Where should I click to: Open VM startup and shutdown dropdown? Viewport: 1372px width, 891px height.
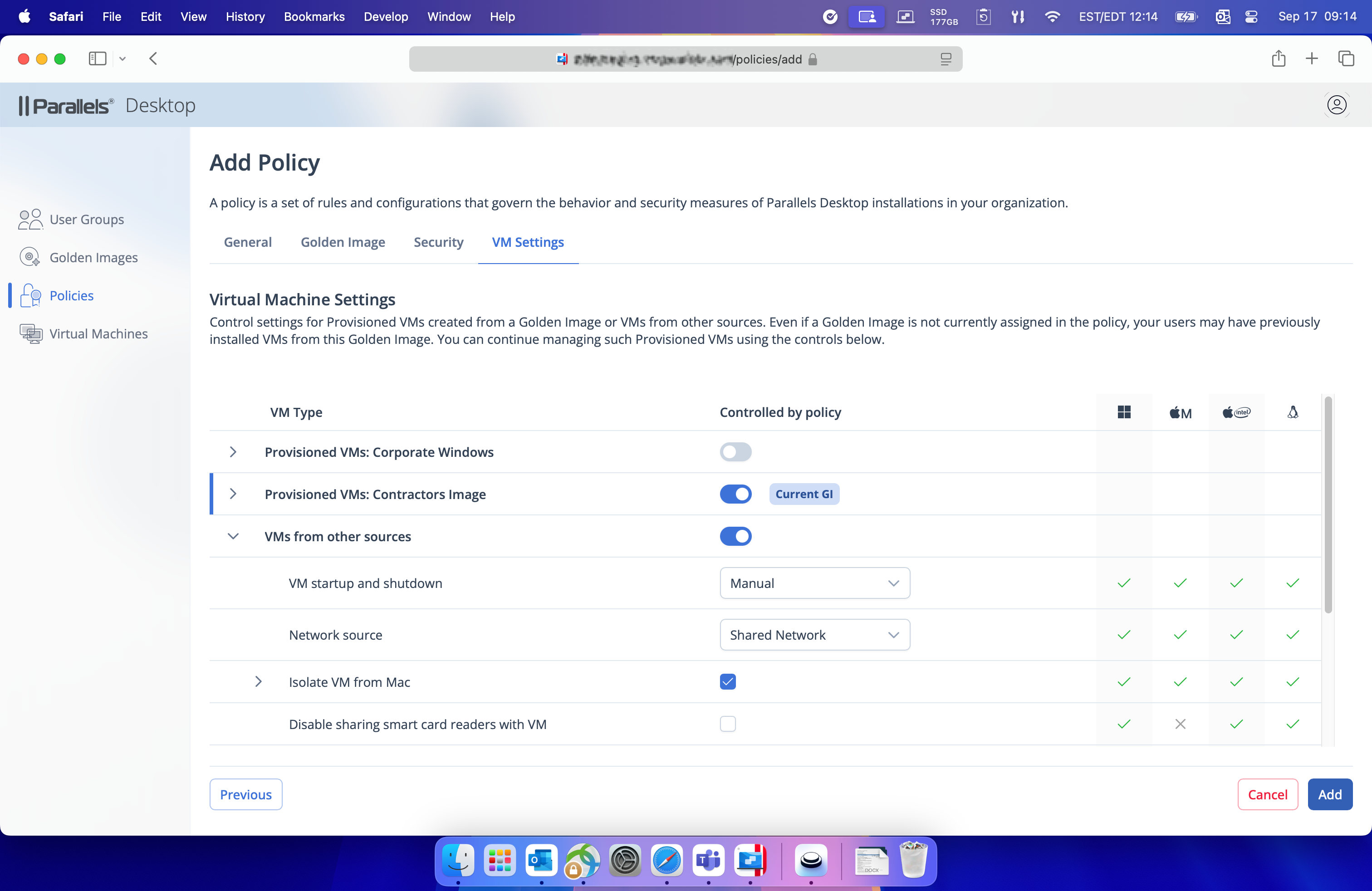coord(814,583)
